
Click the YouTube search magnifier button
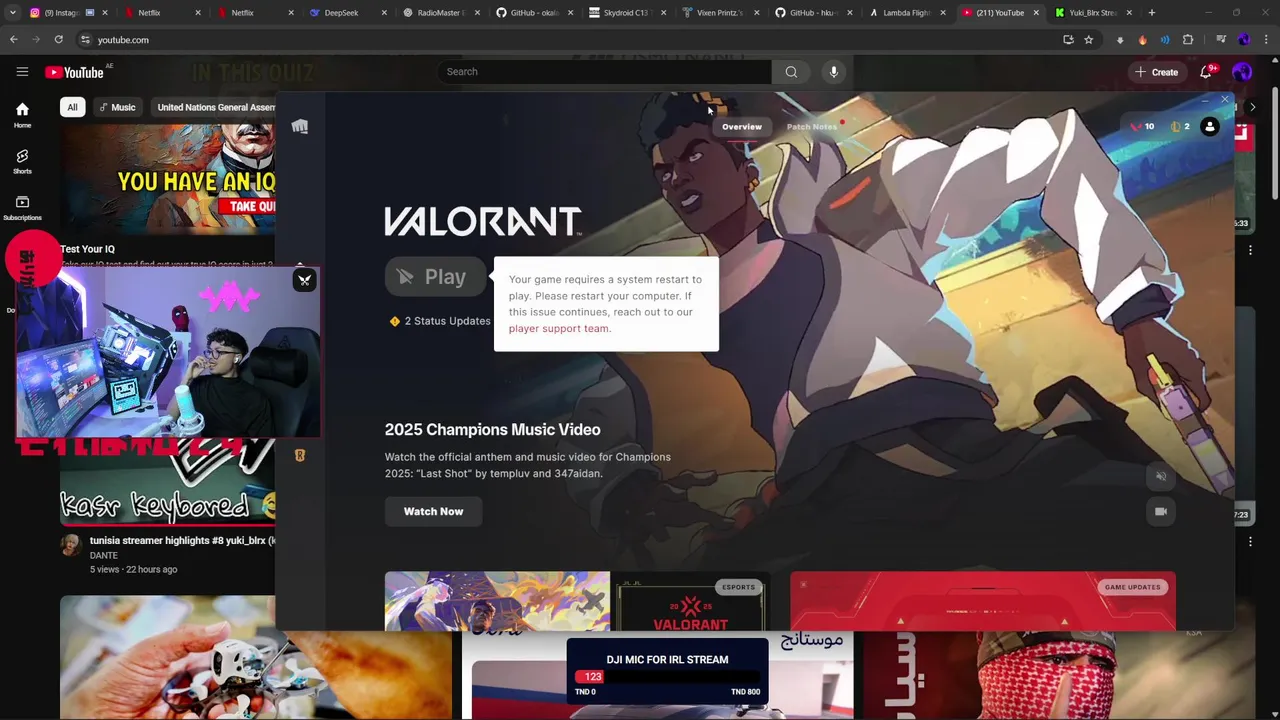pyautogui.click(x=791, y=72)
